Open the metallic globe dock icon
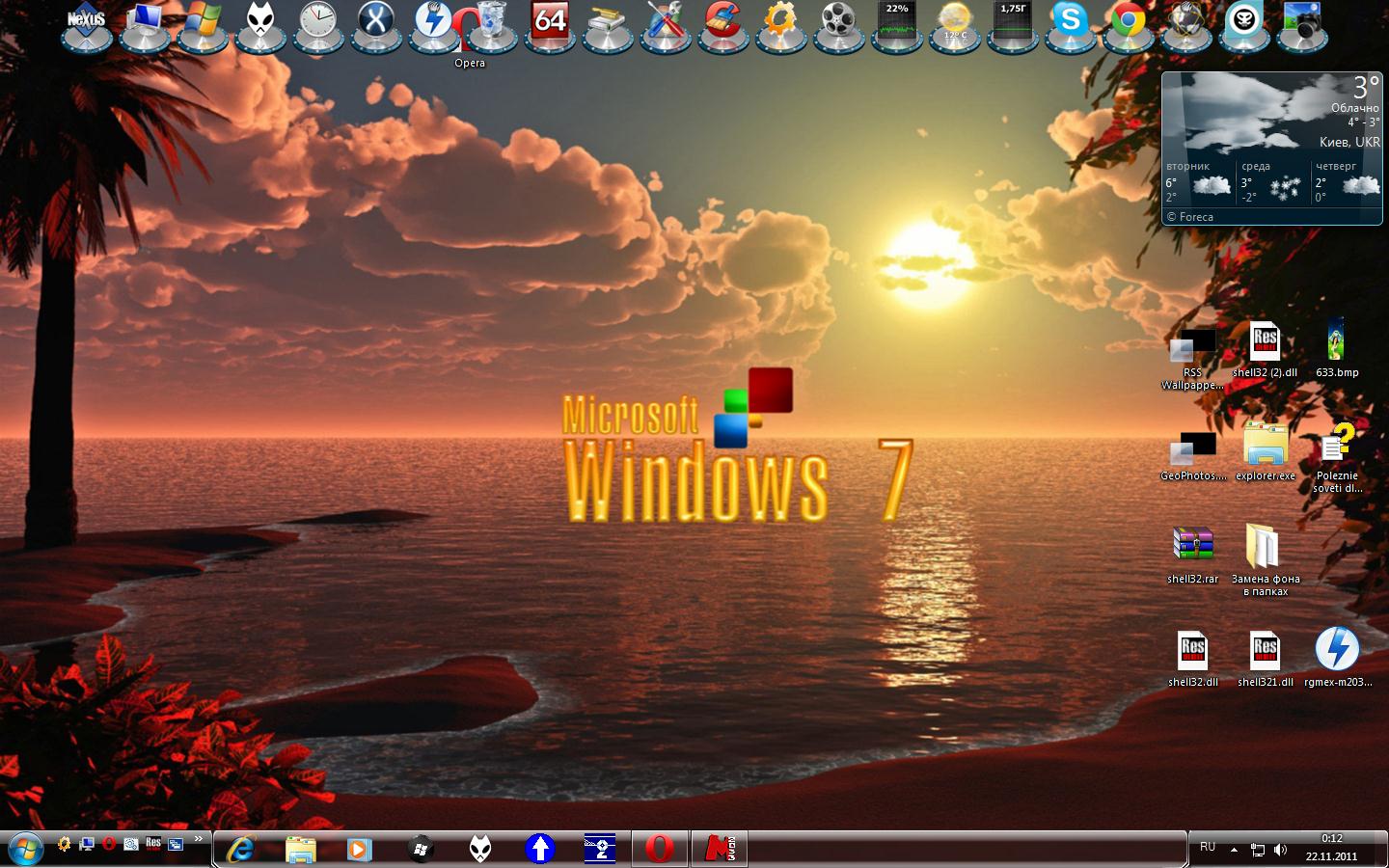 (1186, 25)
